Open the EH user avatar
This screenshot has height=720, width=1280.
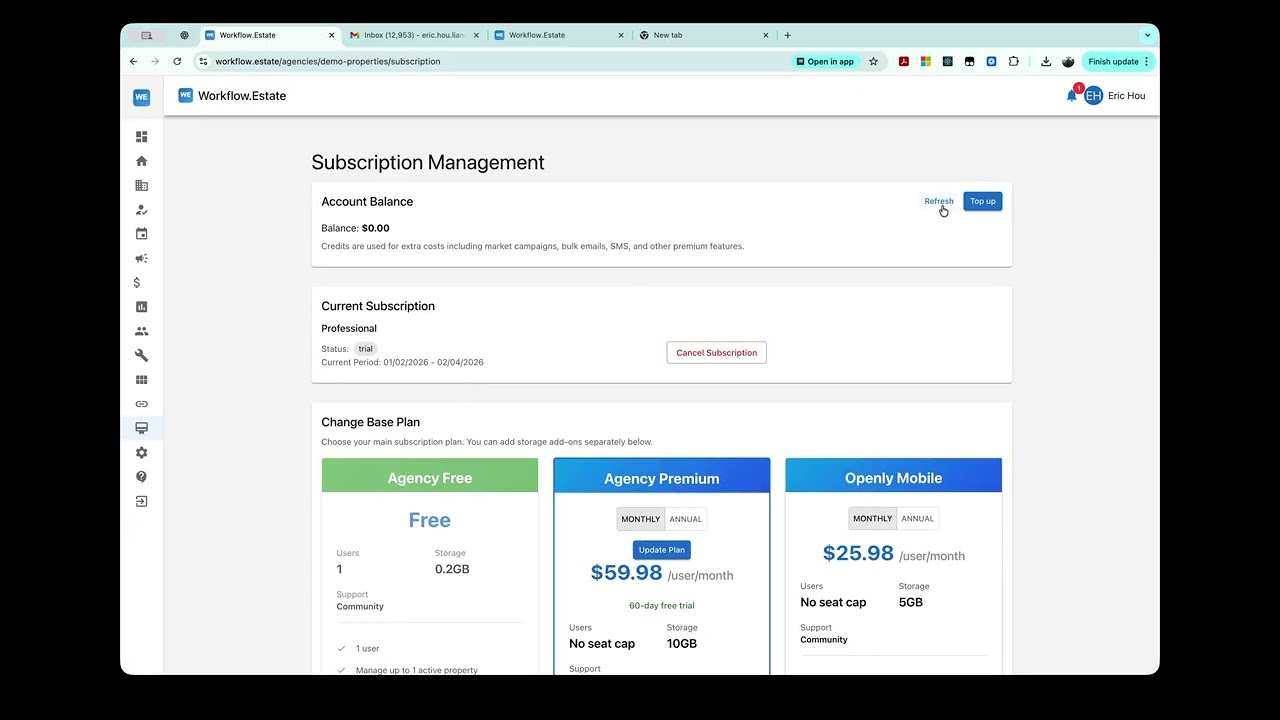click(x=1093, y=96)
